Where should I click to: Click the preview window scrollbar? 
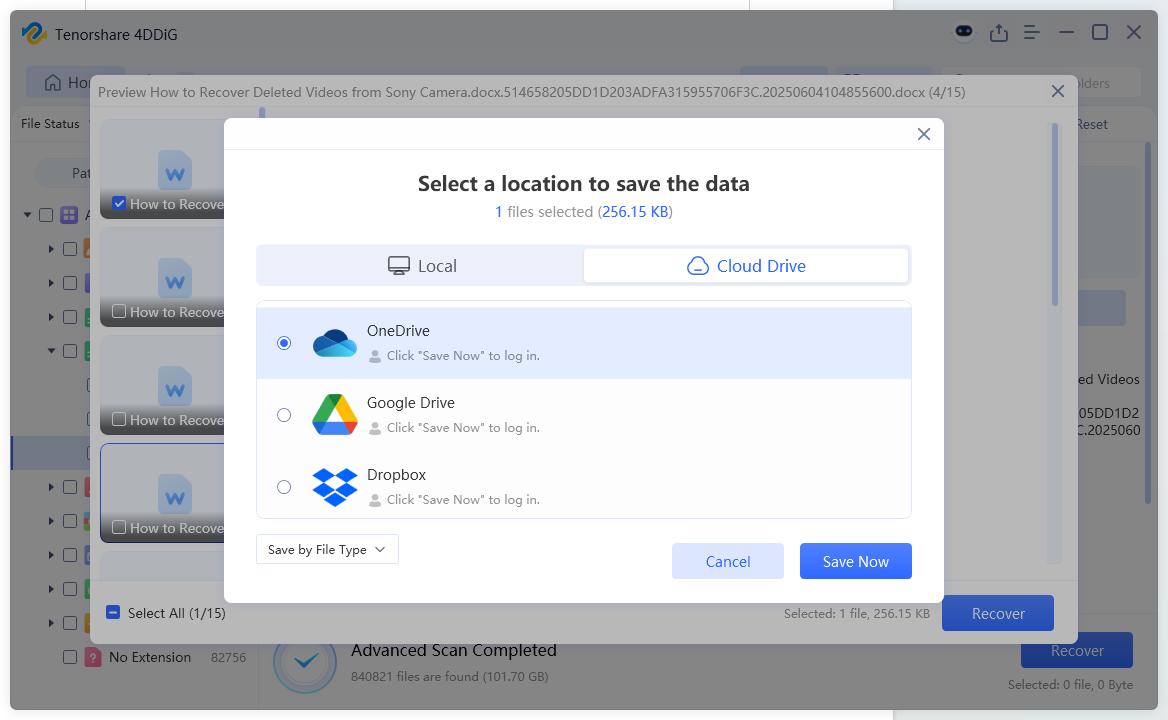[1055, 216]
